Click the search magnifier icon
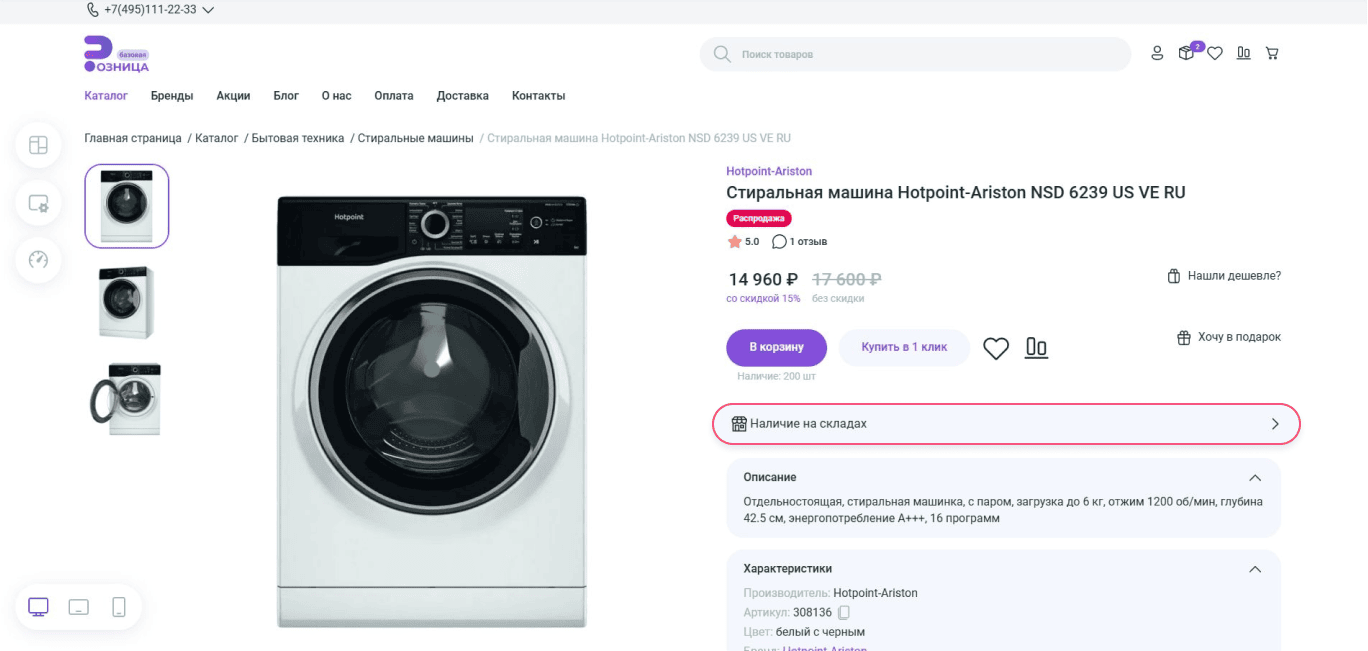Image resolution: width=1368 pixels, height=651 pixels. [x=722, y=54]
